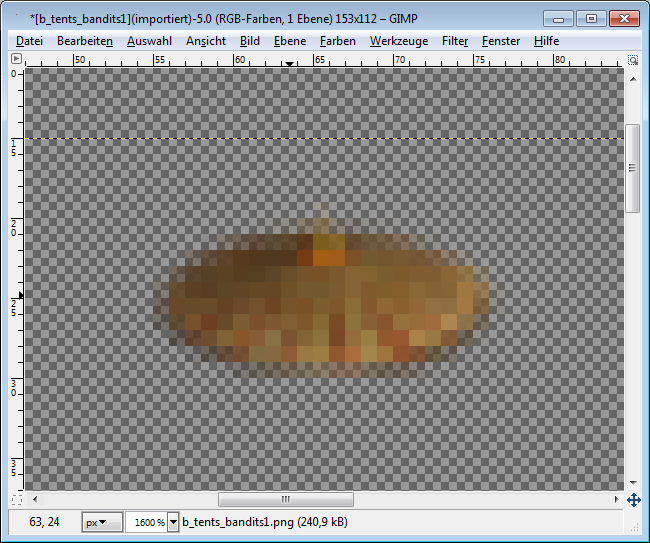
Task: Open the Hilfe menu
Action: (x=546, y=41)
